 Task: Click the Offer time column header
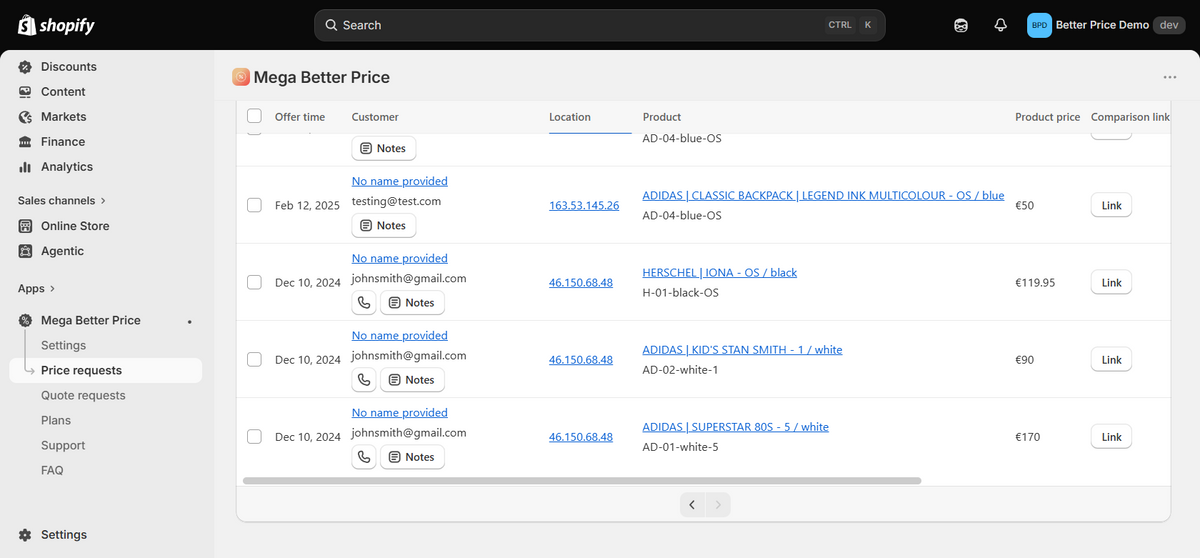(300, 117)
